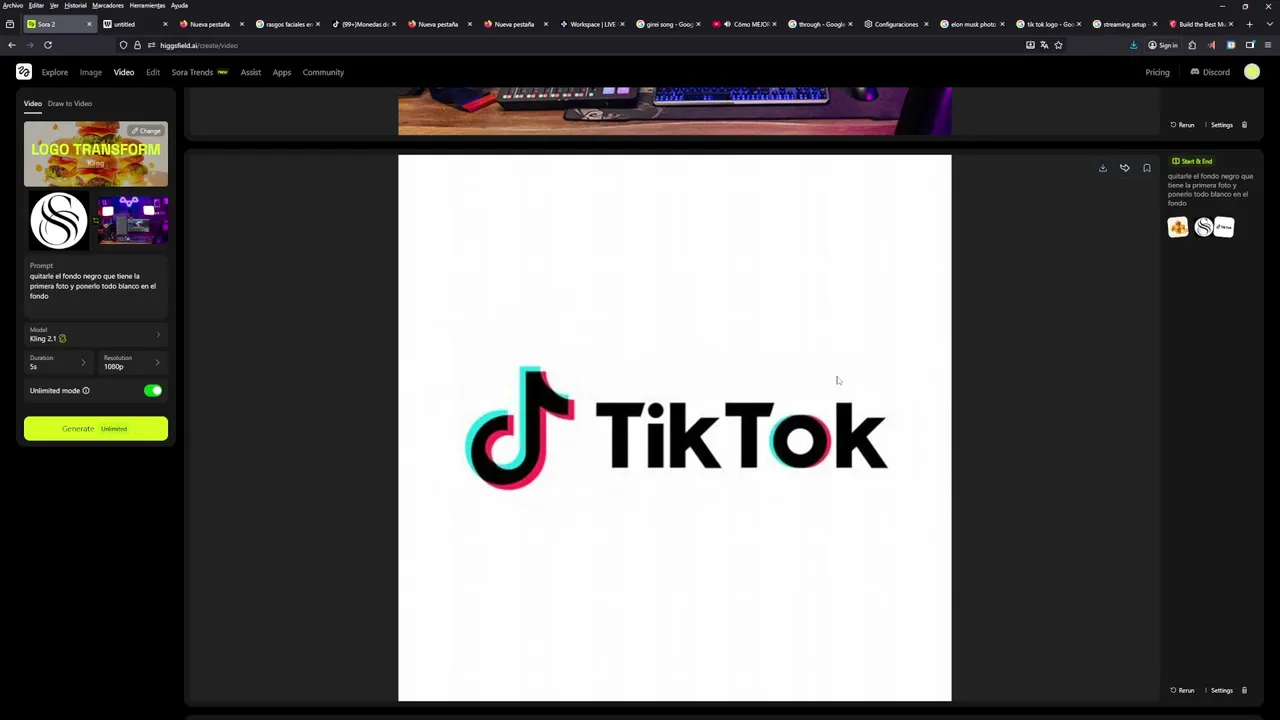
Task: Open a new browser tab with plus
Action: (1249, 24)
